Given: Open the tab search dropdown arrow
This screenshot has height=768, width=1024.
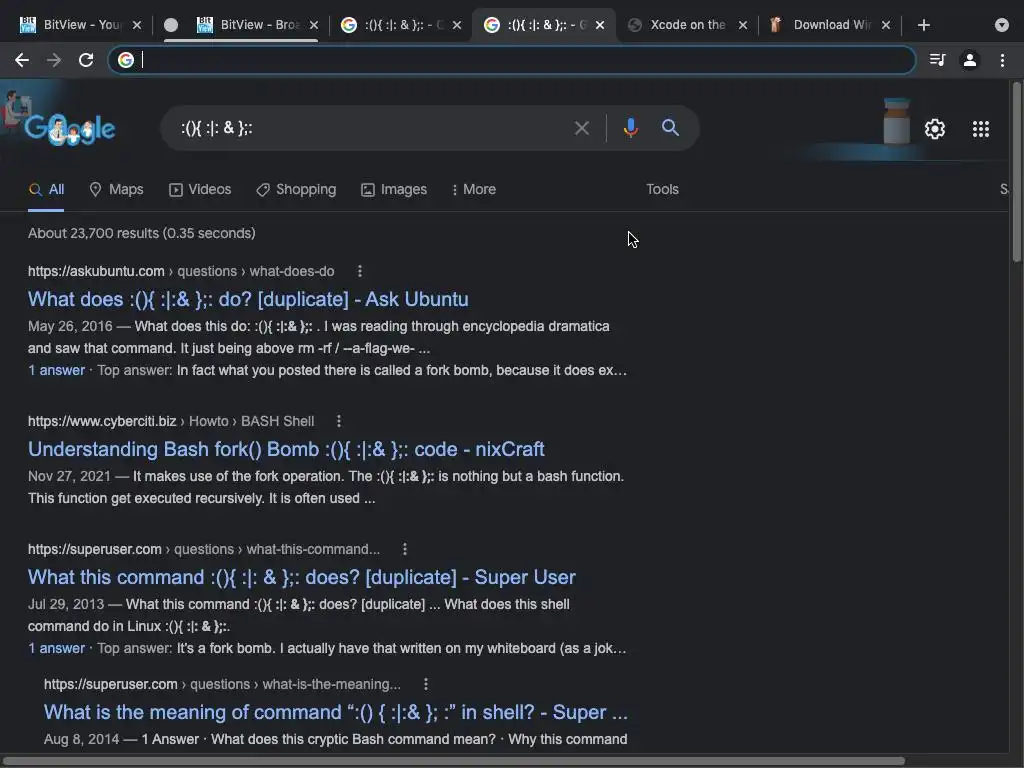Looking at the screenshot, I should 1002,25.
